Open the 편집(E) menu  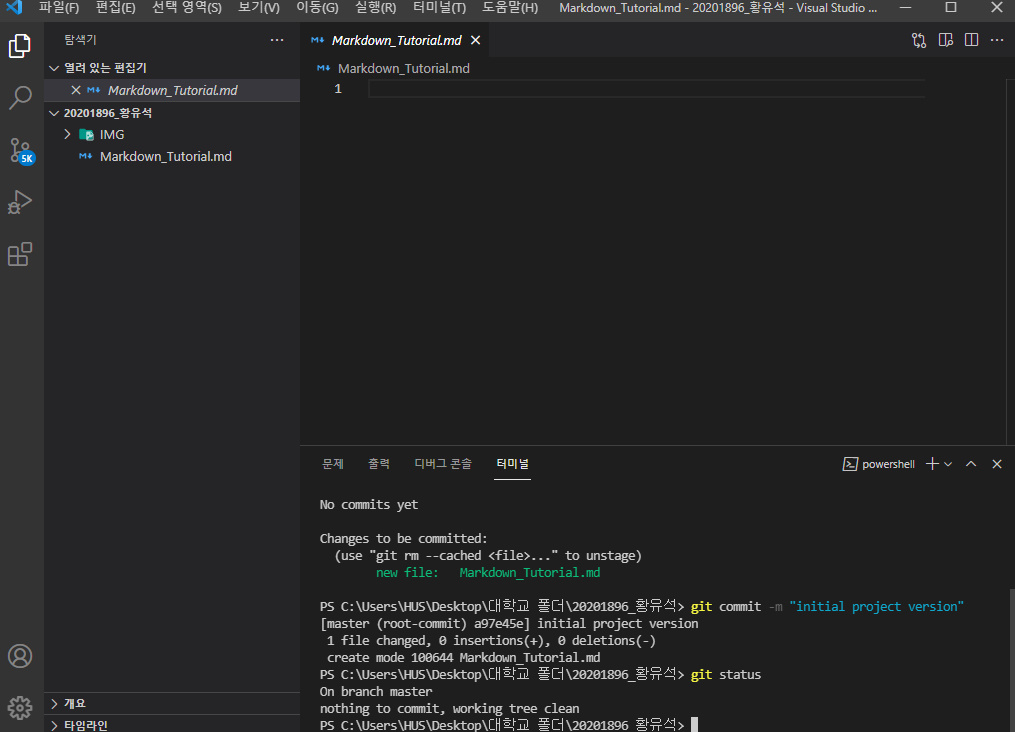pos(115,8)
